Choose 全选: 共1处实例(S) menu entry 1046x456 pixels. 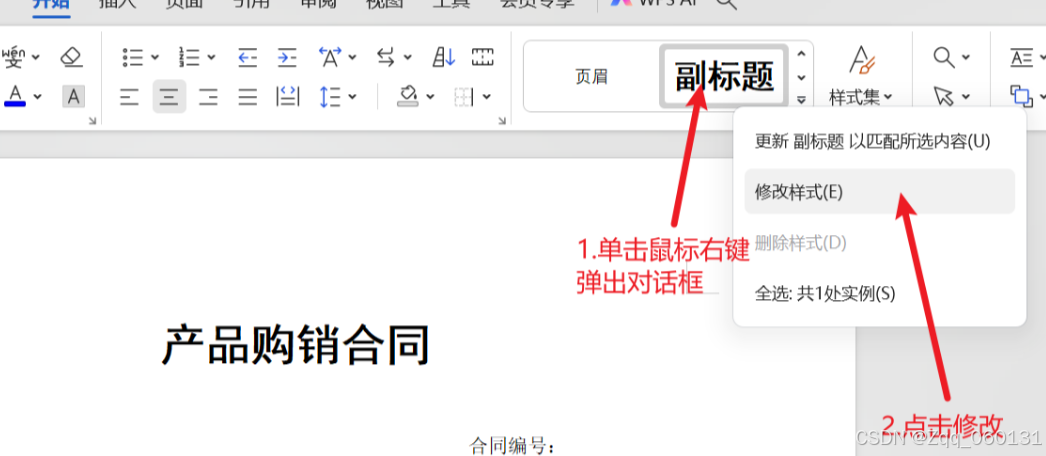pyautogui.click(x=879, y=294)
